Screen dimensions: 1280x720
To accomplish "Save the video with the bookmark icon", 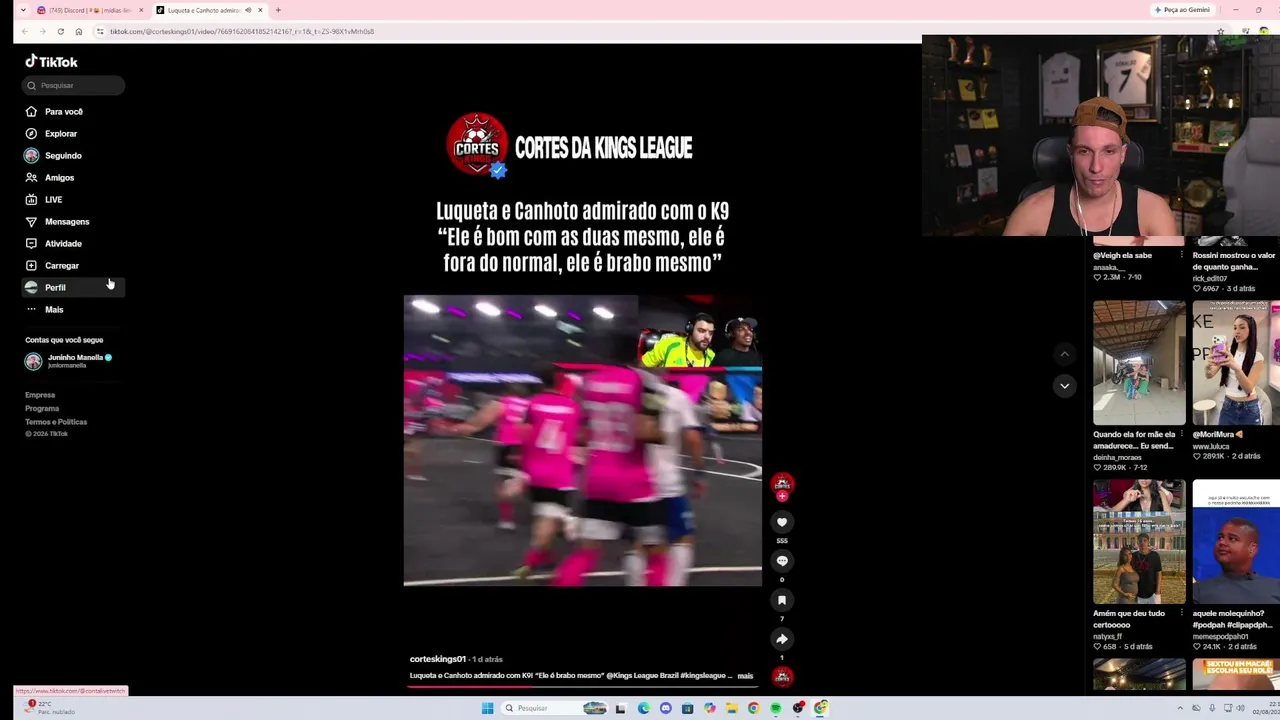I will pos(782,600).
